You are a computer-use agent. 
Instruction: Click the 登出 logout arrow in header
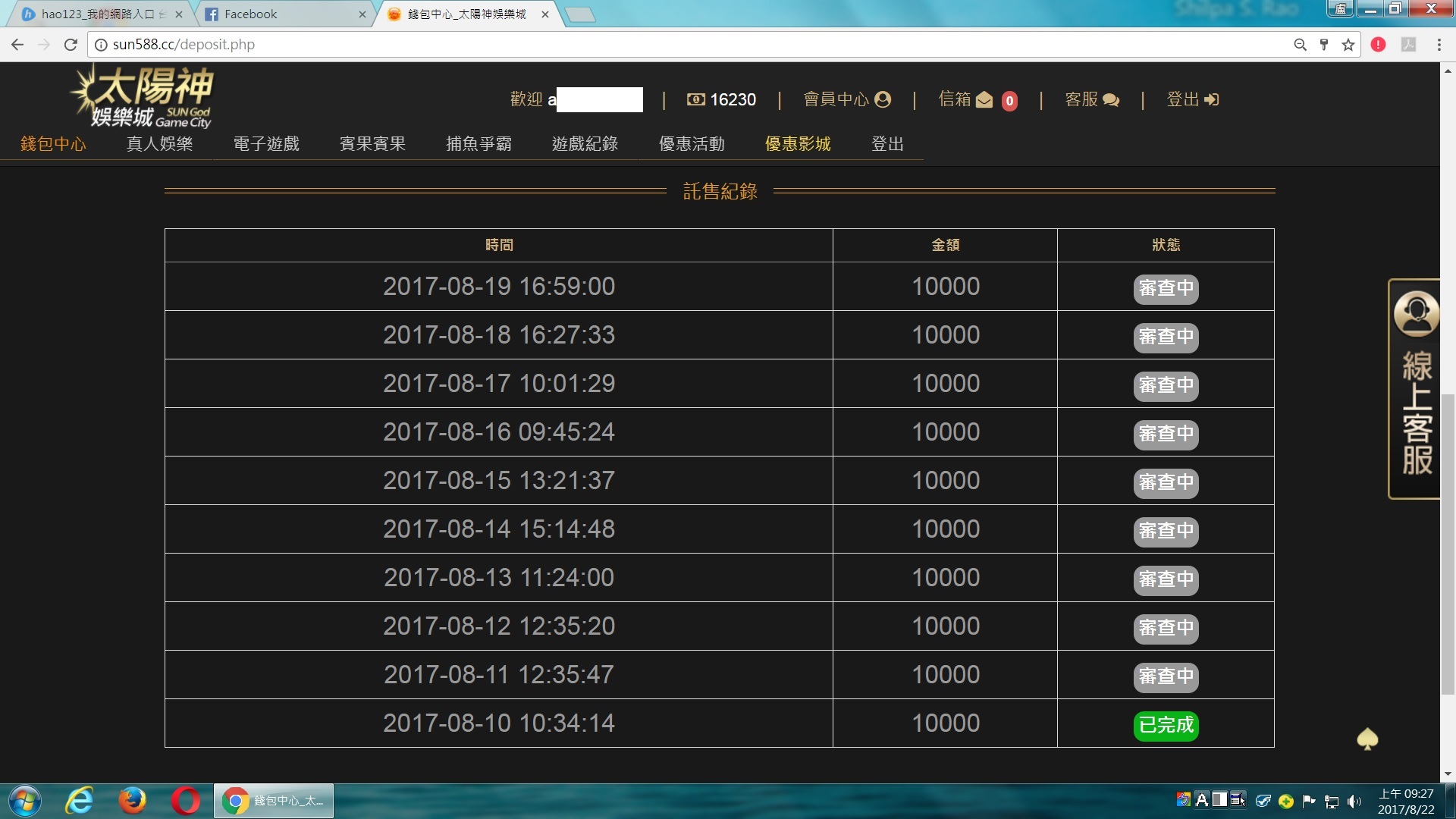coord(1211,99)
